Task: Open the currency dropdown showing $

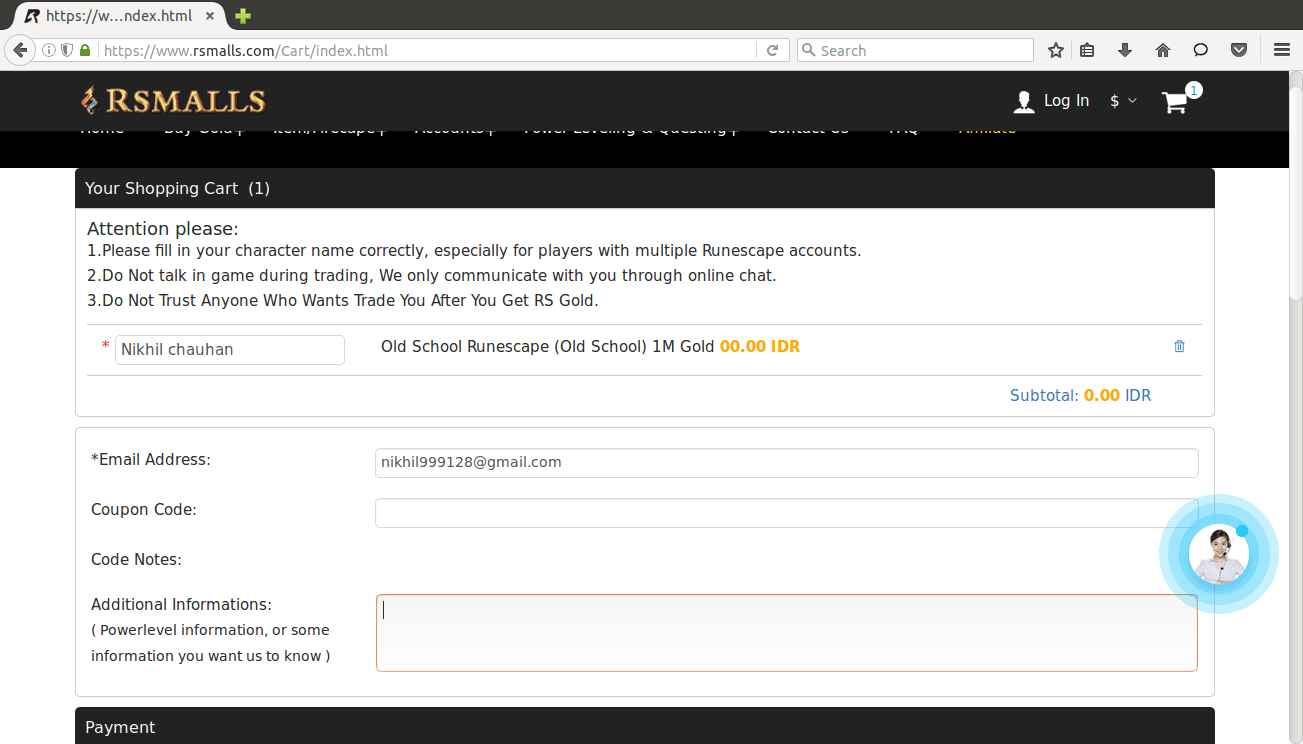Action: pos(1122,101)
